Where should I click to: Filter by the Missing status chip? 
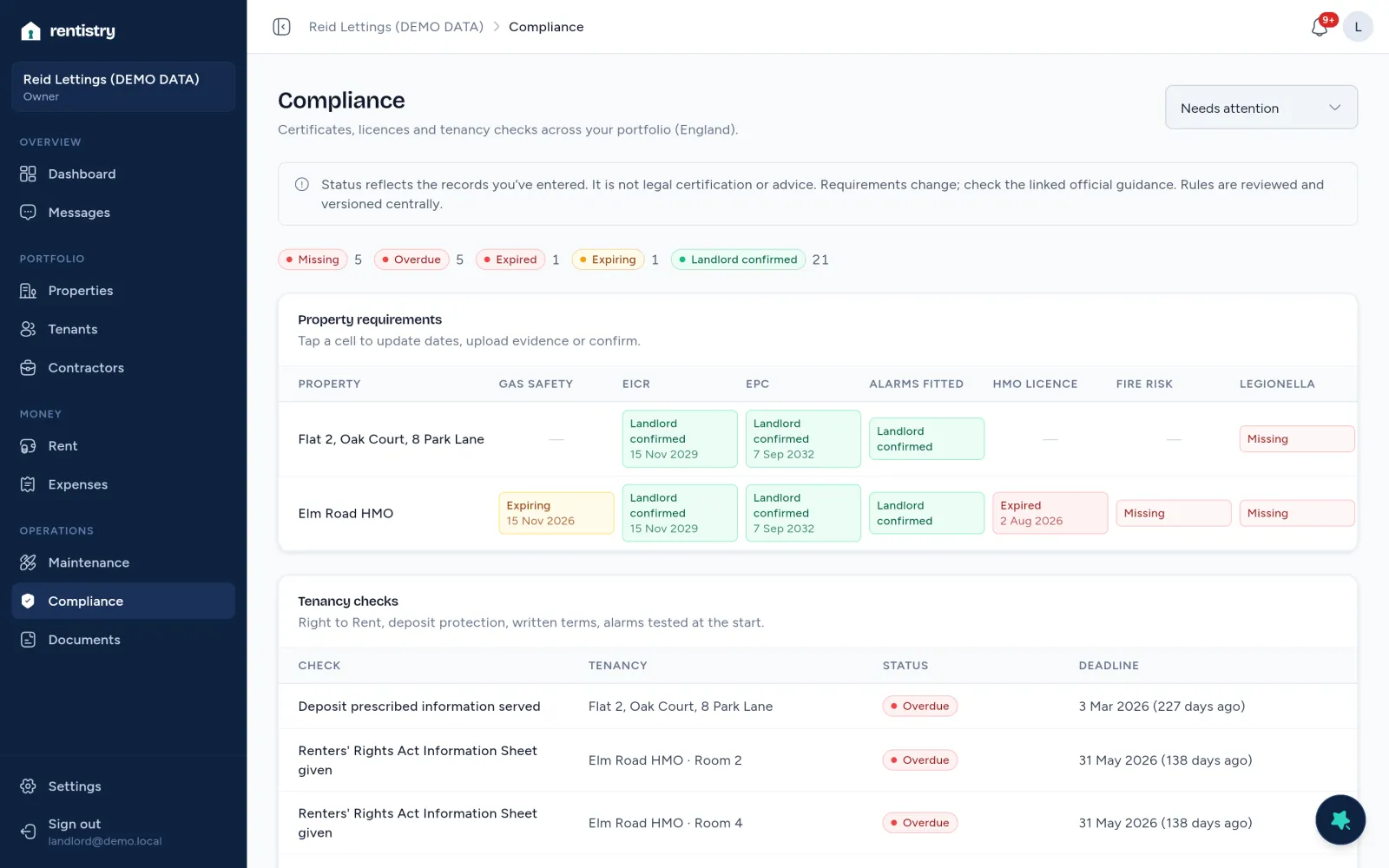[x=313, y=260]
